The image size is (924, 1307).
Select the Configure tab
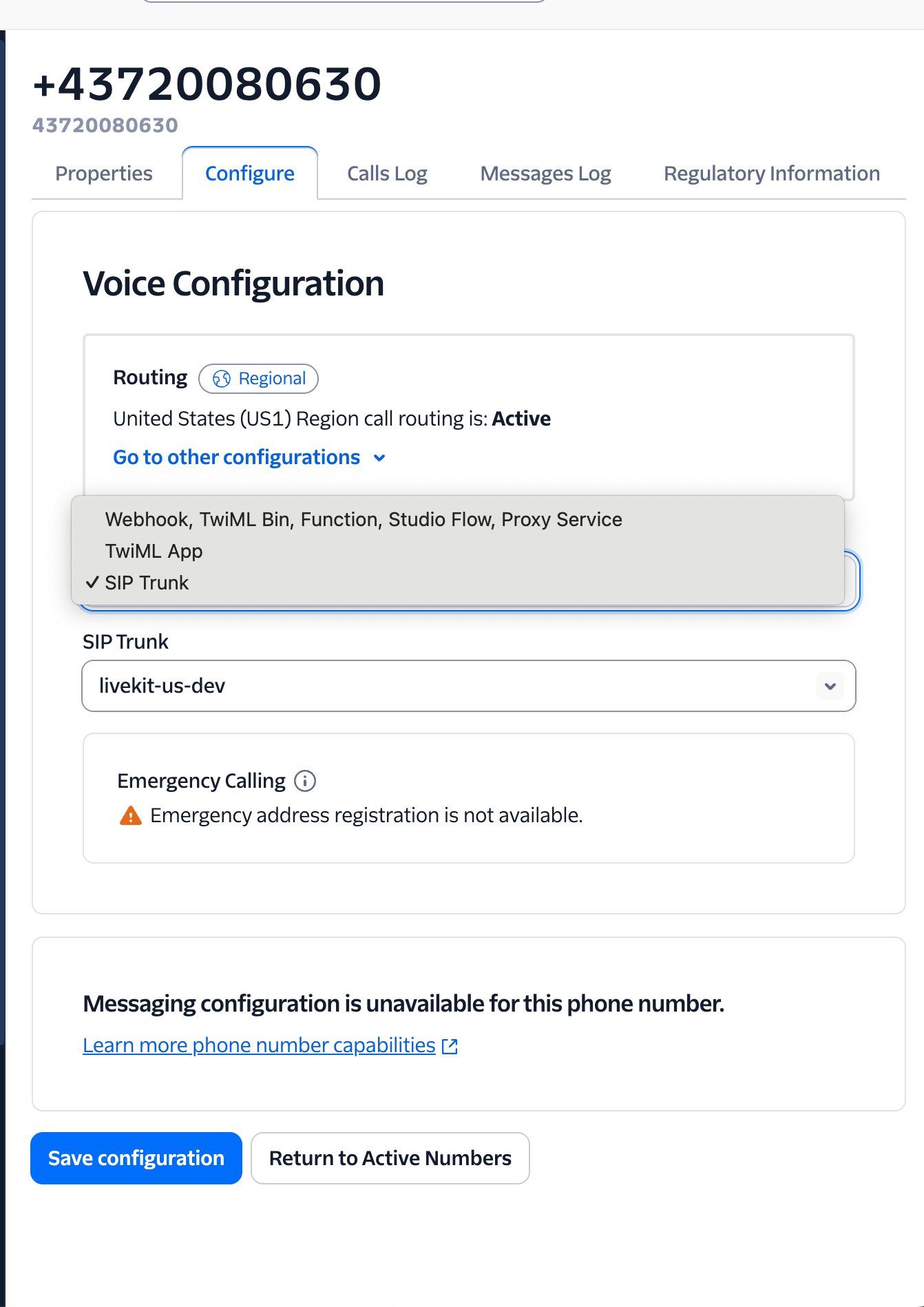pos(249,173)
